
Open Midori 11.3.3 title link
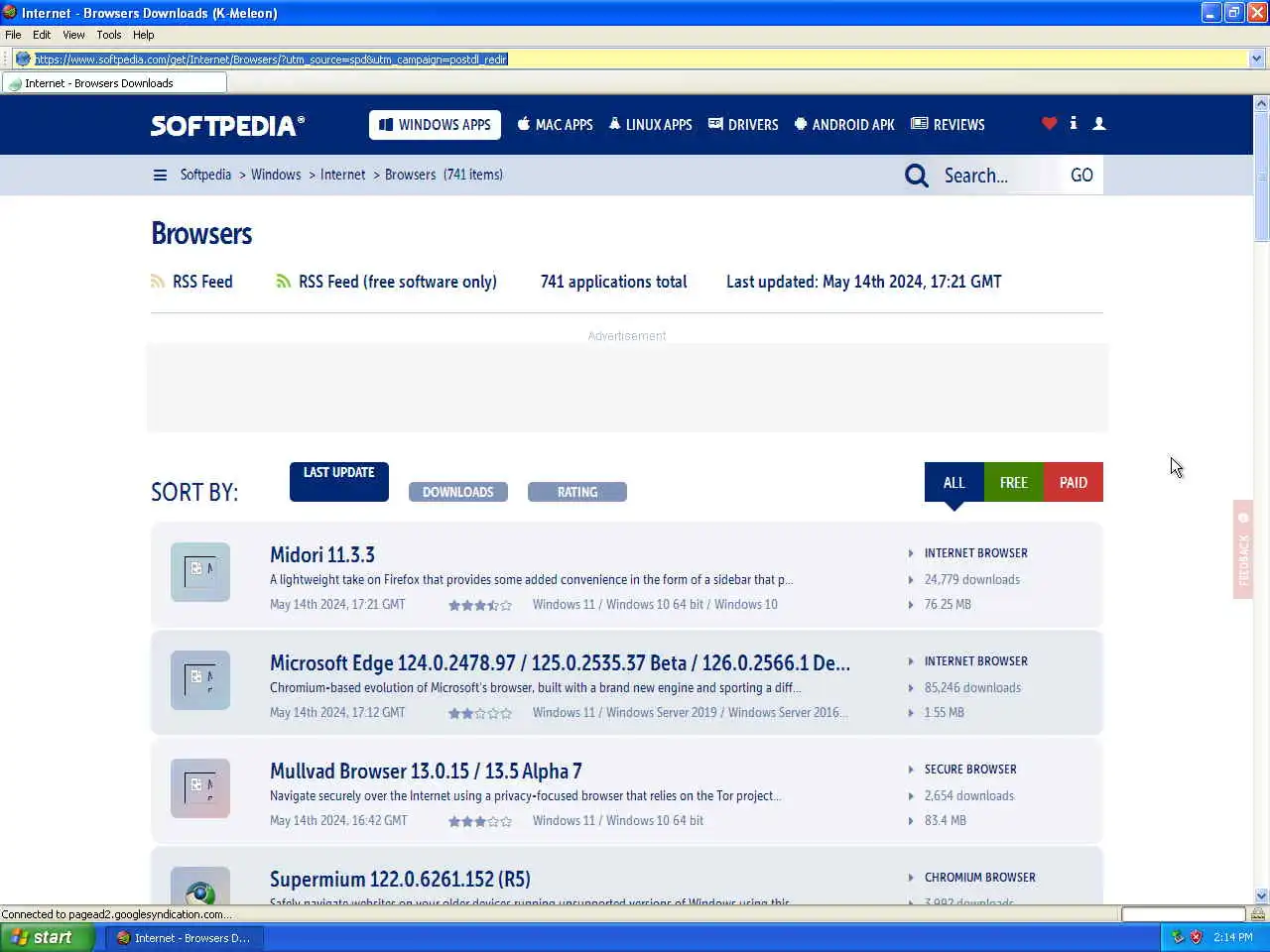click(322, 554)
